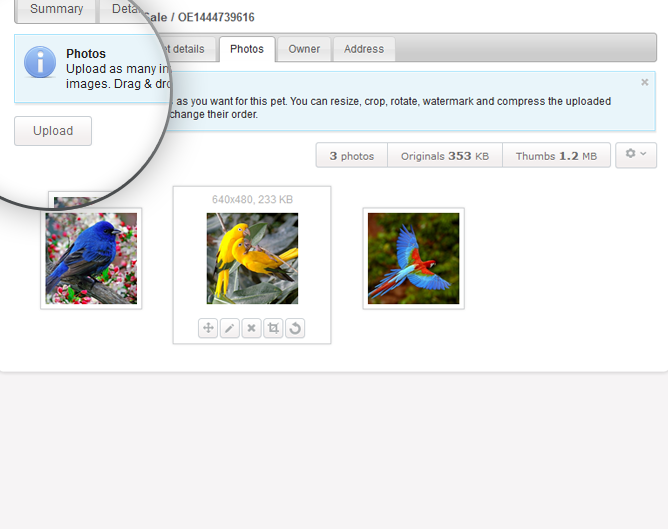Open the Address tab
The image size is (668, 529).
tap(364, 49)
